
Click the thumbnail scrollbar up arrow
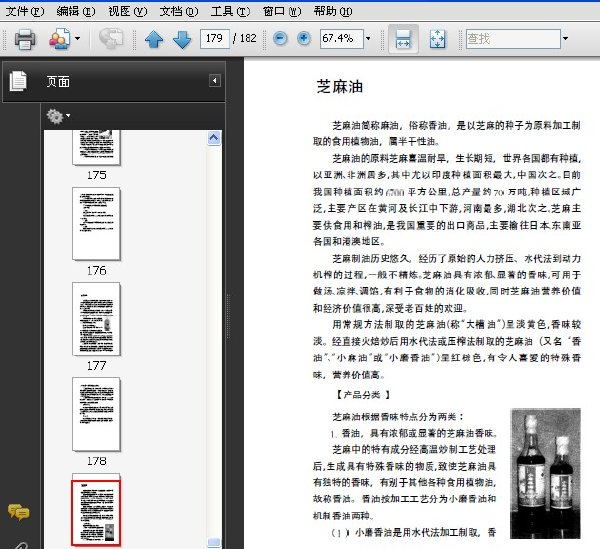[214, 138]
